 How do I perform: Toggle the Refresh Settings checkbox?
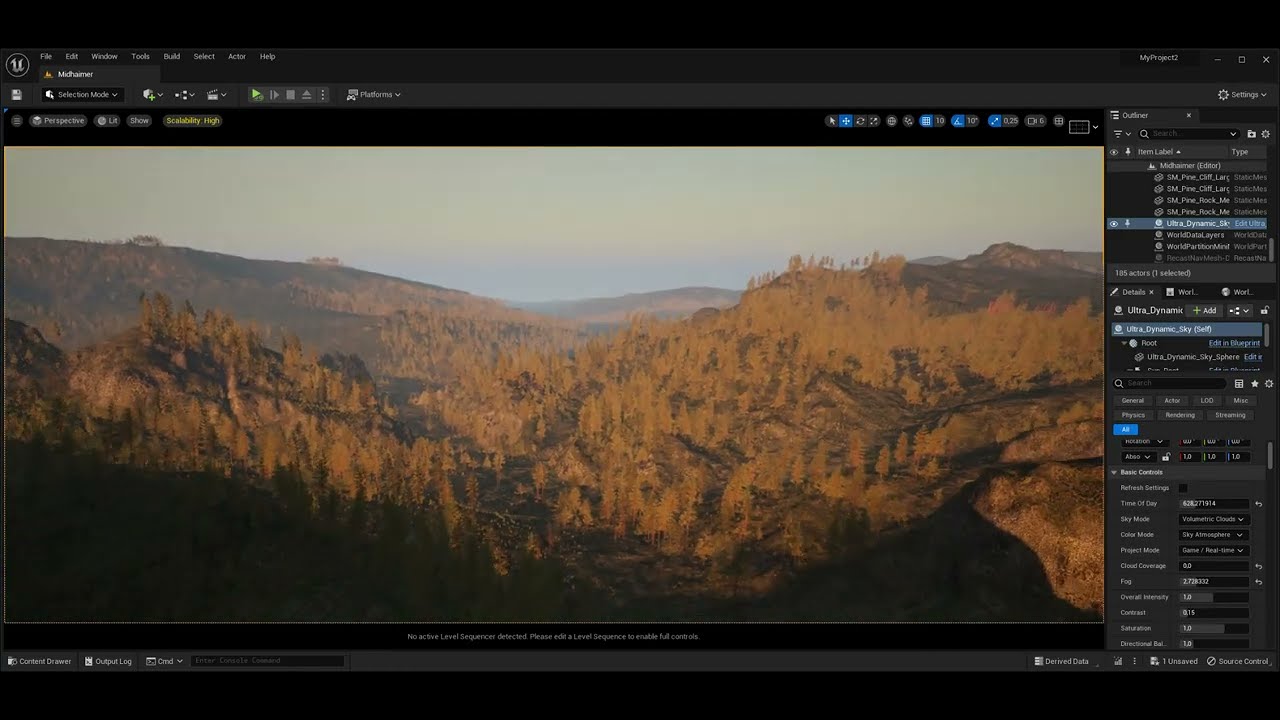coord(1183,488)
